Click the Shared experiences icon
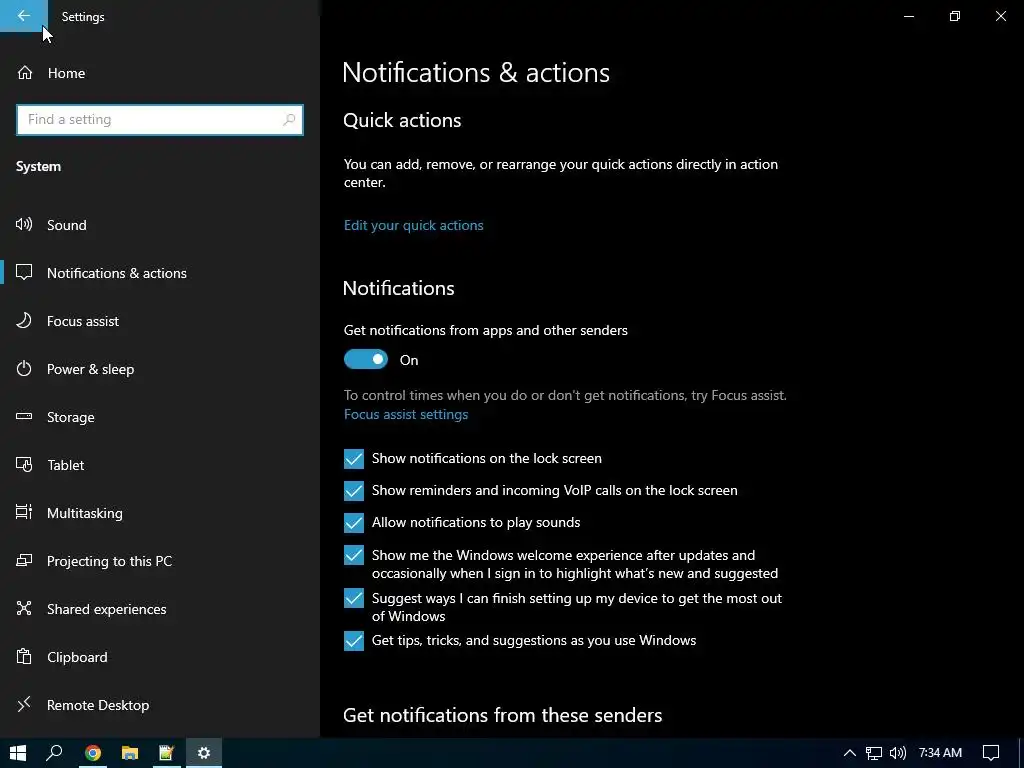Screen dimensions: 1024x768 (x=24, y=608)
